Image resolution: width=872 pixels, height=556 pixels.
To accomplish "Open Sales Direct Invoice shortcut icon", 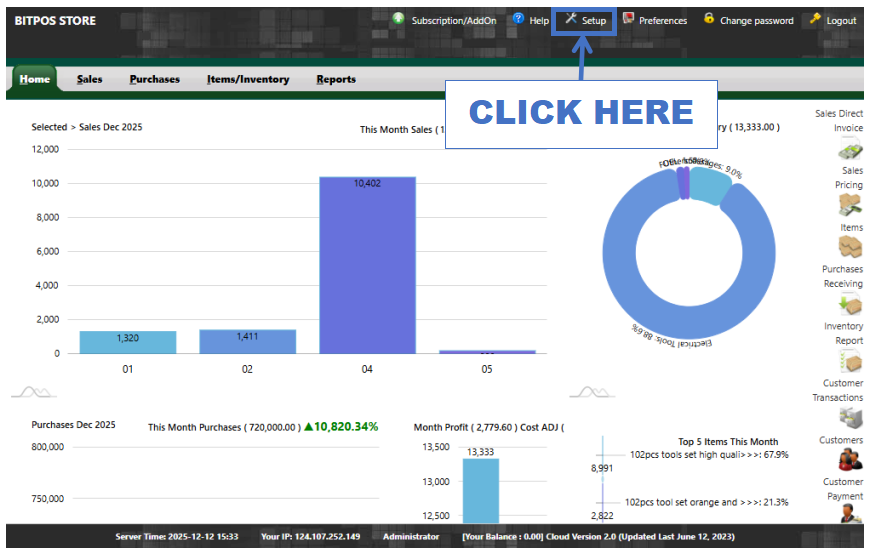I will [x=850, y=152].
